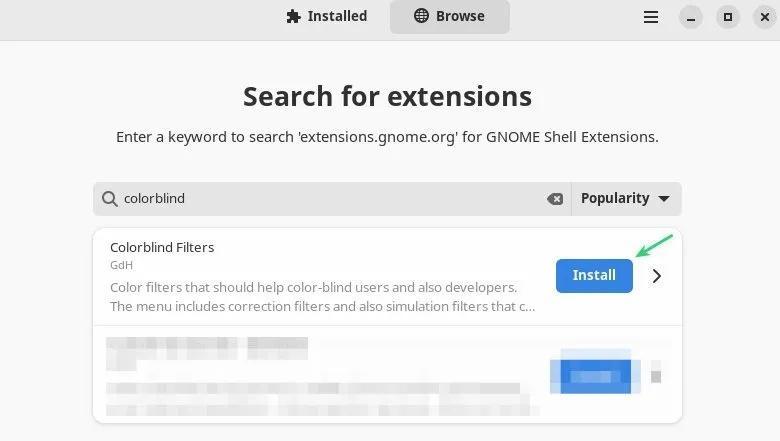Click the puzzle piece icon on Installed
The height and width of the screenshot is (441, 780).
[x=293, y=16]
